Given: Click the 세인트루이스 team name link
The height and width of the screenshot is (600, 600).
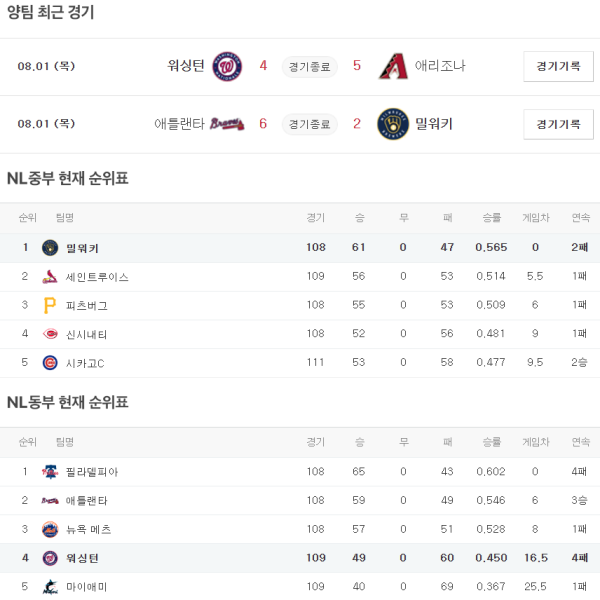Looking at the screenshot, I should tap(97, 276).
